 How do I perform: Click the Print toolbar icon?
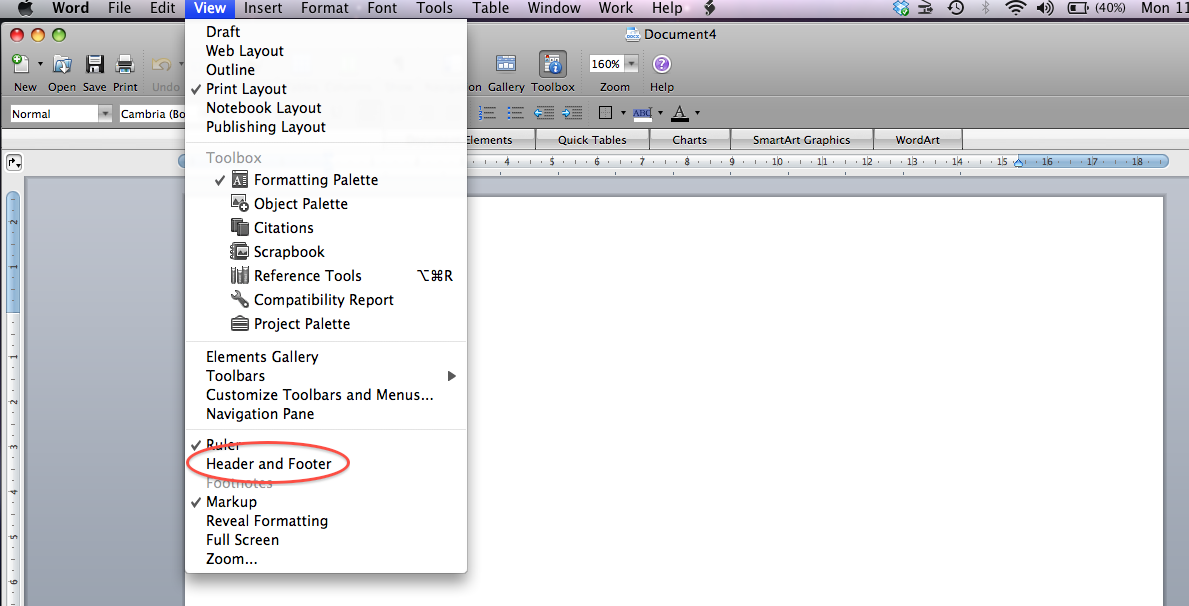click(x=125, y=64)
